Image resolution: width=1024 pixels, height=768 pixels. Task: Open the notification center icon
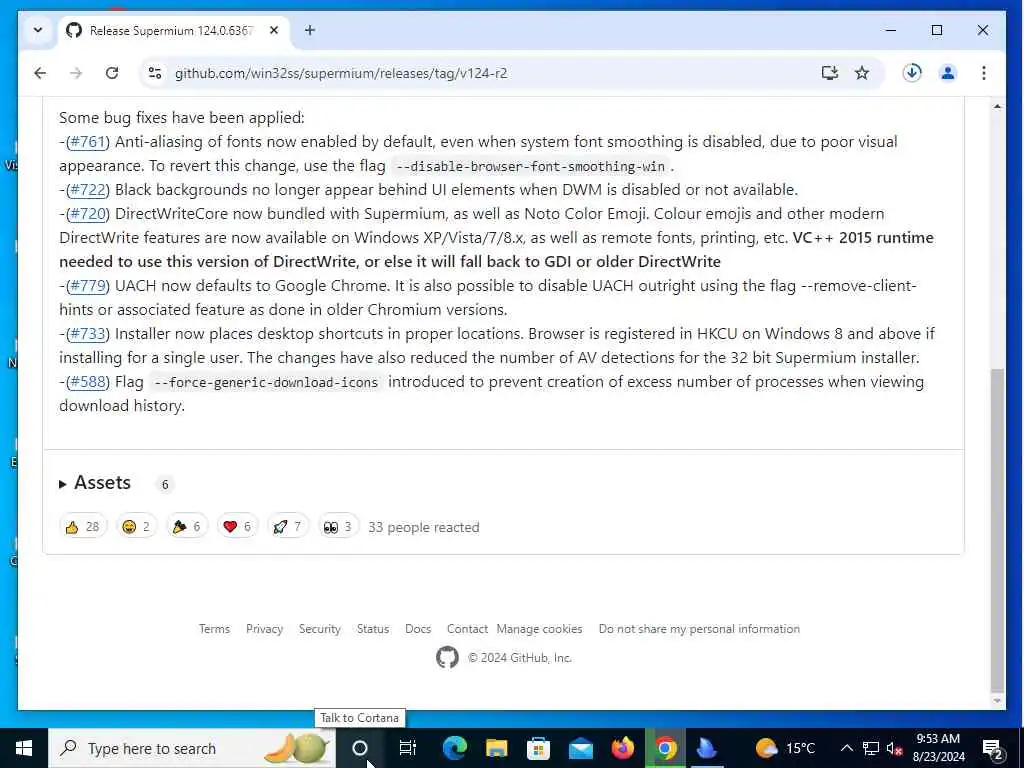(x=993, y=748)
